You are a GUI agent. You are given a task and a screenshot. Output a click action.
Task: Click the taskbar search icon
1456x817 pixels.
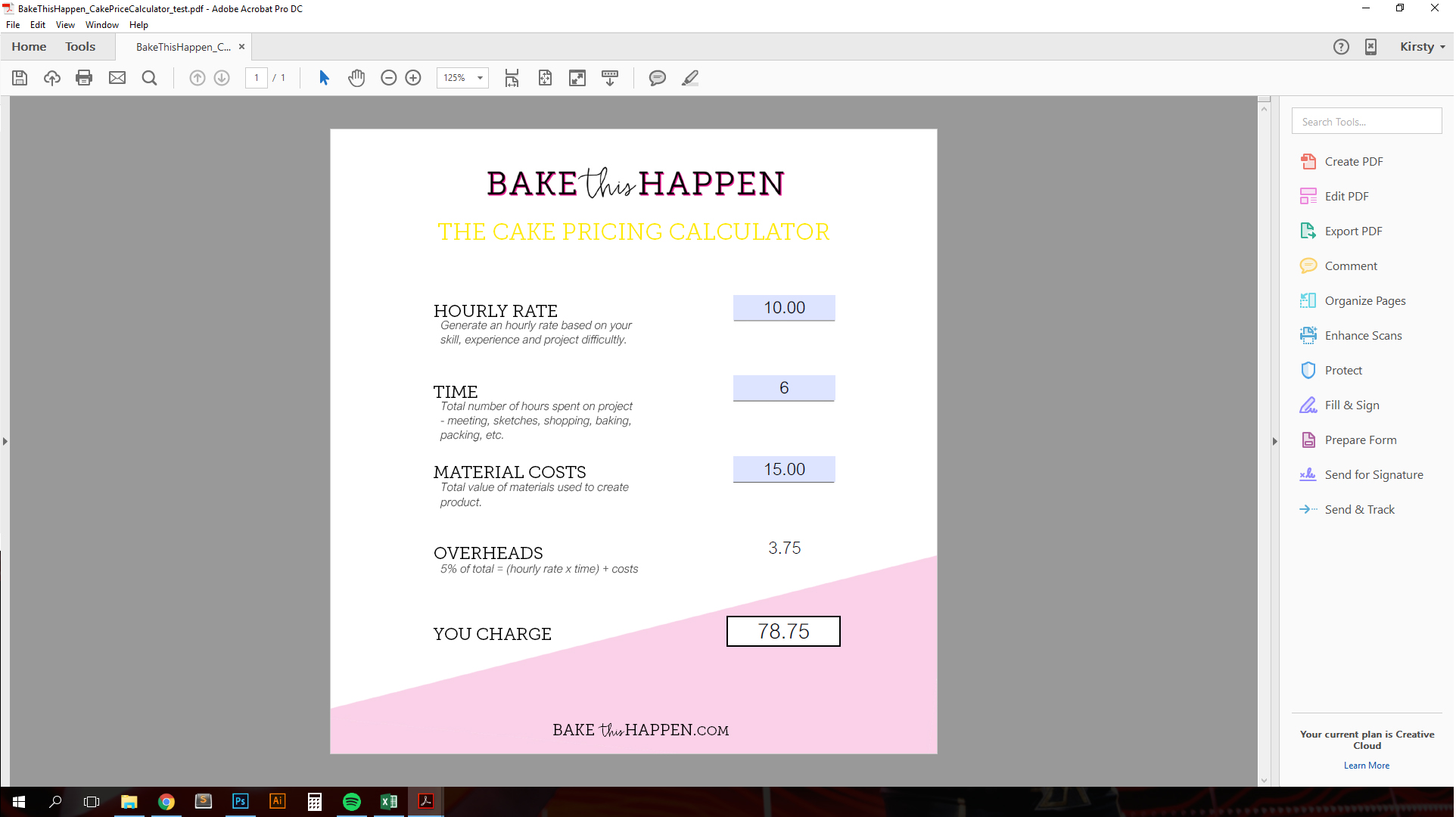click(x=55, y=802)
